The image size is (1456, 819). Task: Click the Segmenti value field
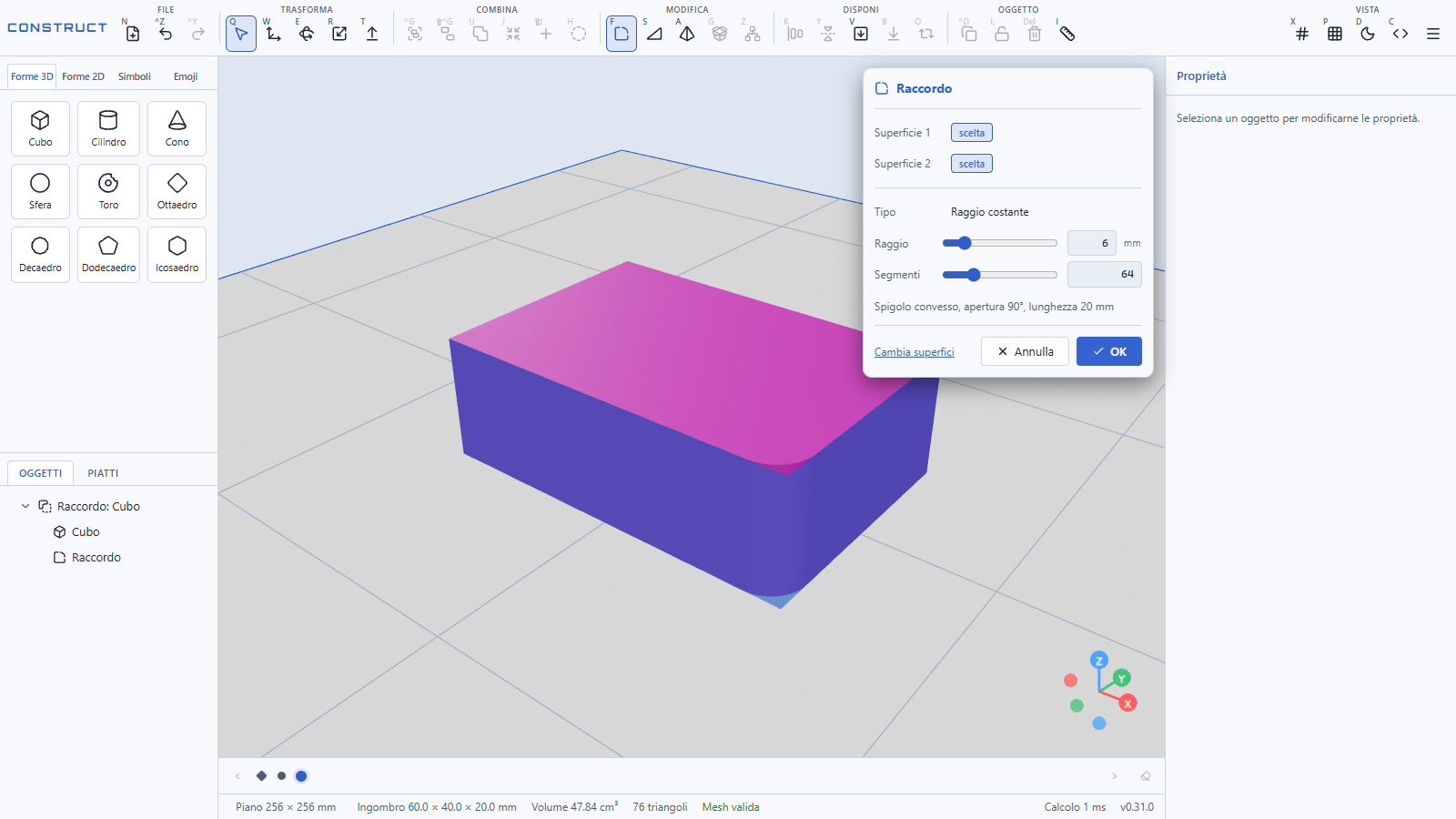[x=1104, y=274]
